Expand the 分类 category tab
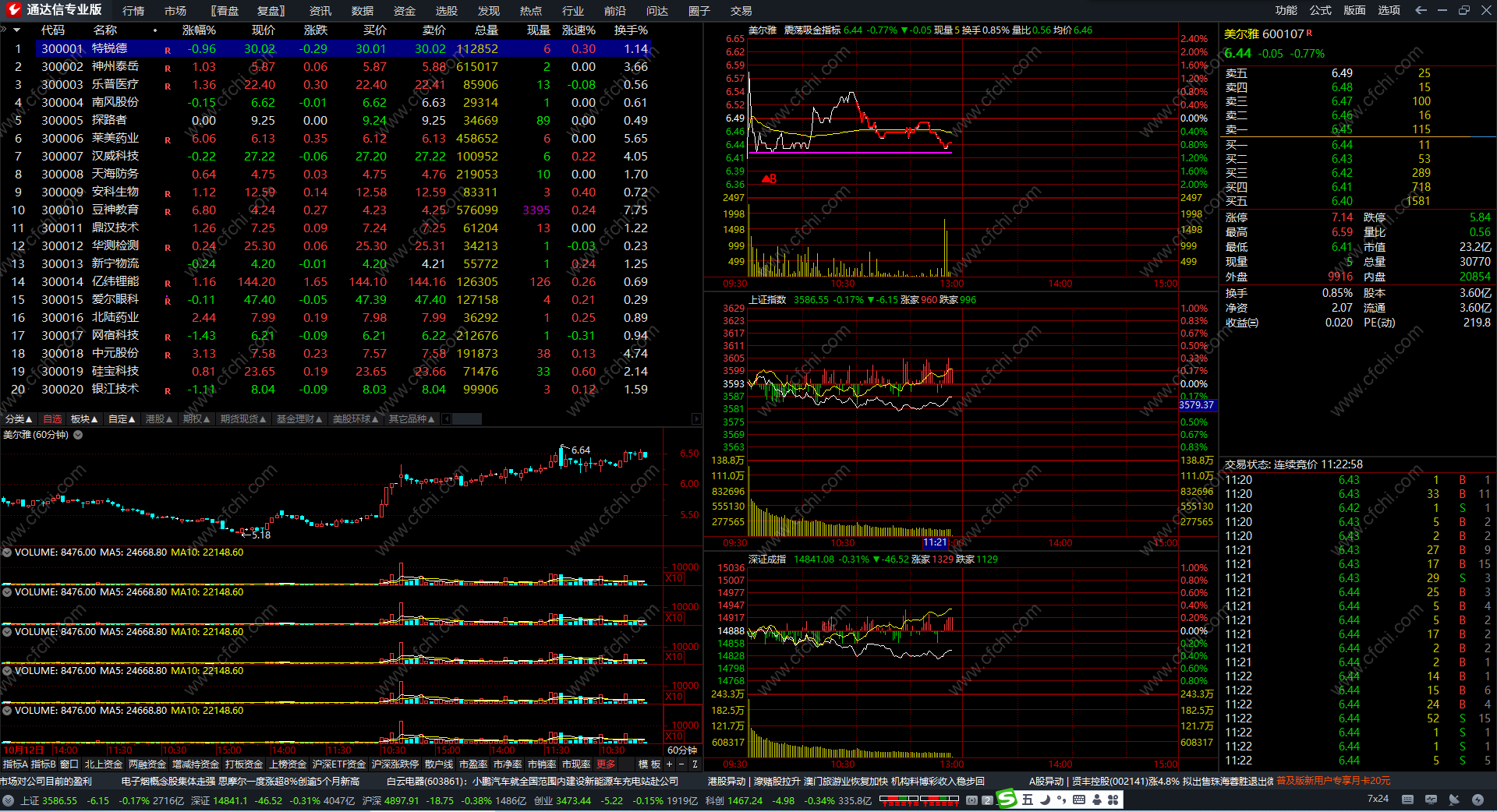Screen dimensions: 1497x812 pyautogui.click(x=19, y=419)
